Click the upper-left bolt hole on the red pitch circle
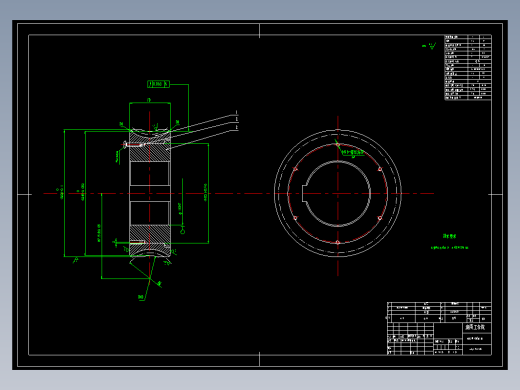This screenshot has width=520, height=390. click(295, 169)
